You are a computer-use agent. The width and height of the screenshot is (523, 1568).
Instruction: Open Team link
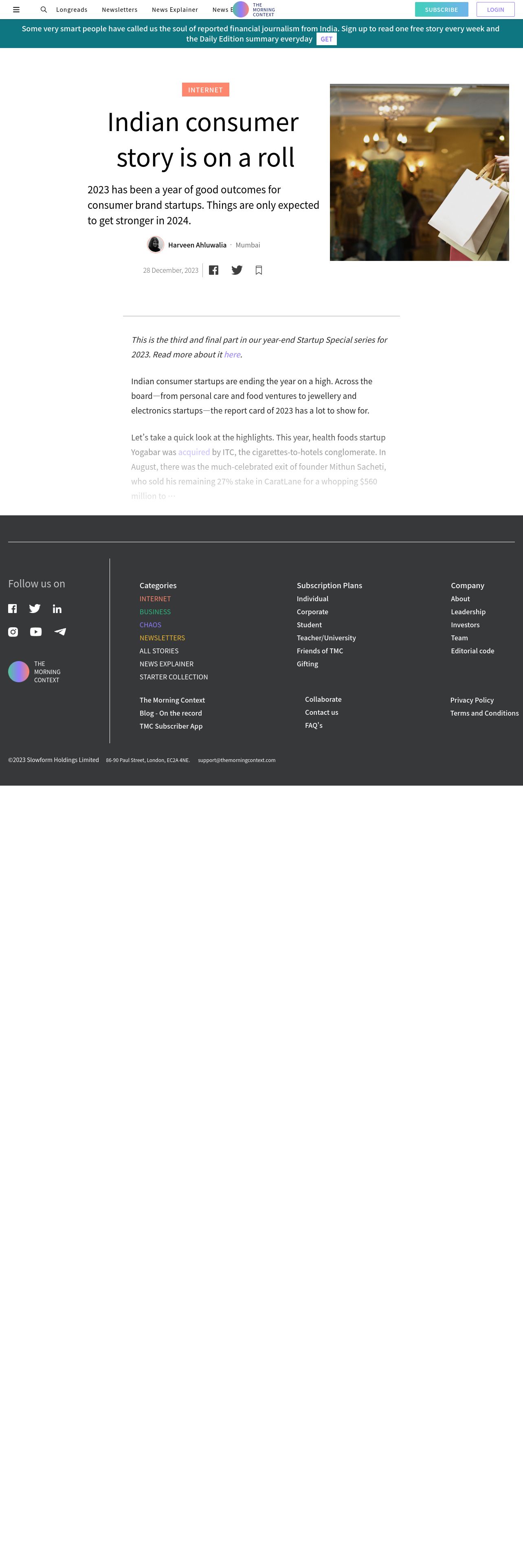click(x=459, y=638)
